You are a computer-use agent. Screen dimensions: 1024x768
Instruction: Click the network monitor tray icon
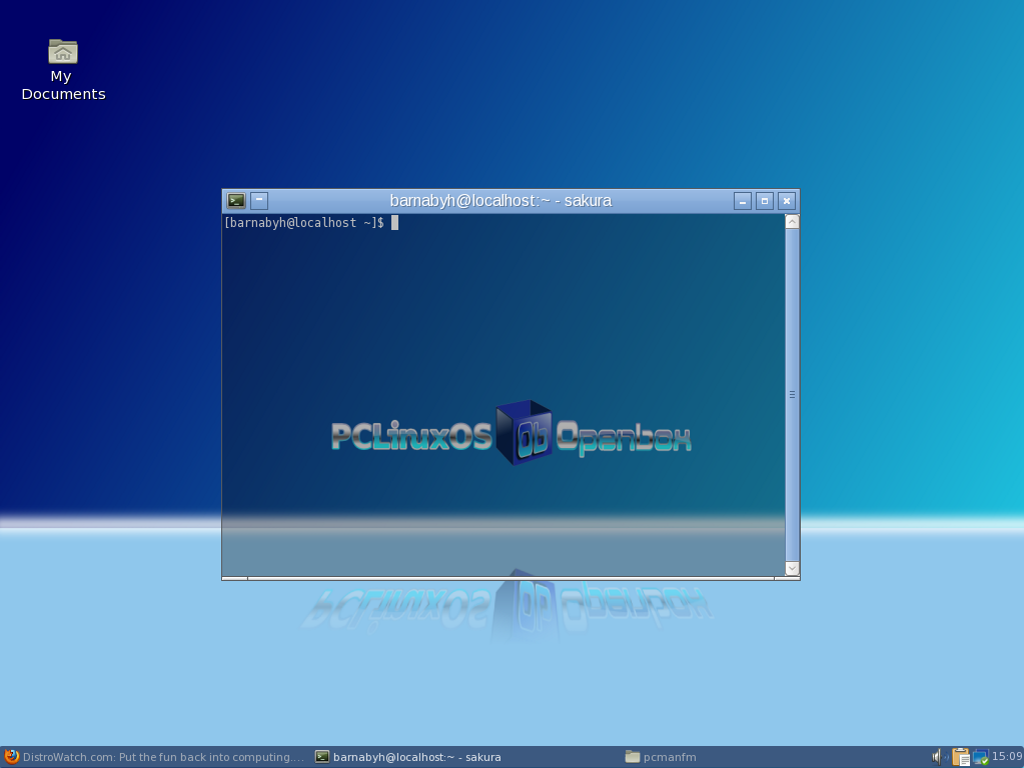[980, 757]
